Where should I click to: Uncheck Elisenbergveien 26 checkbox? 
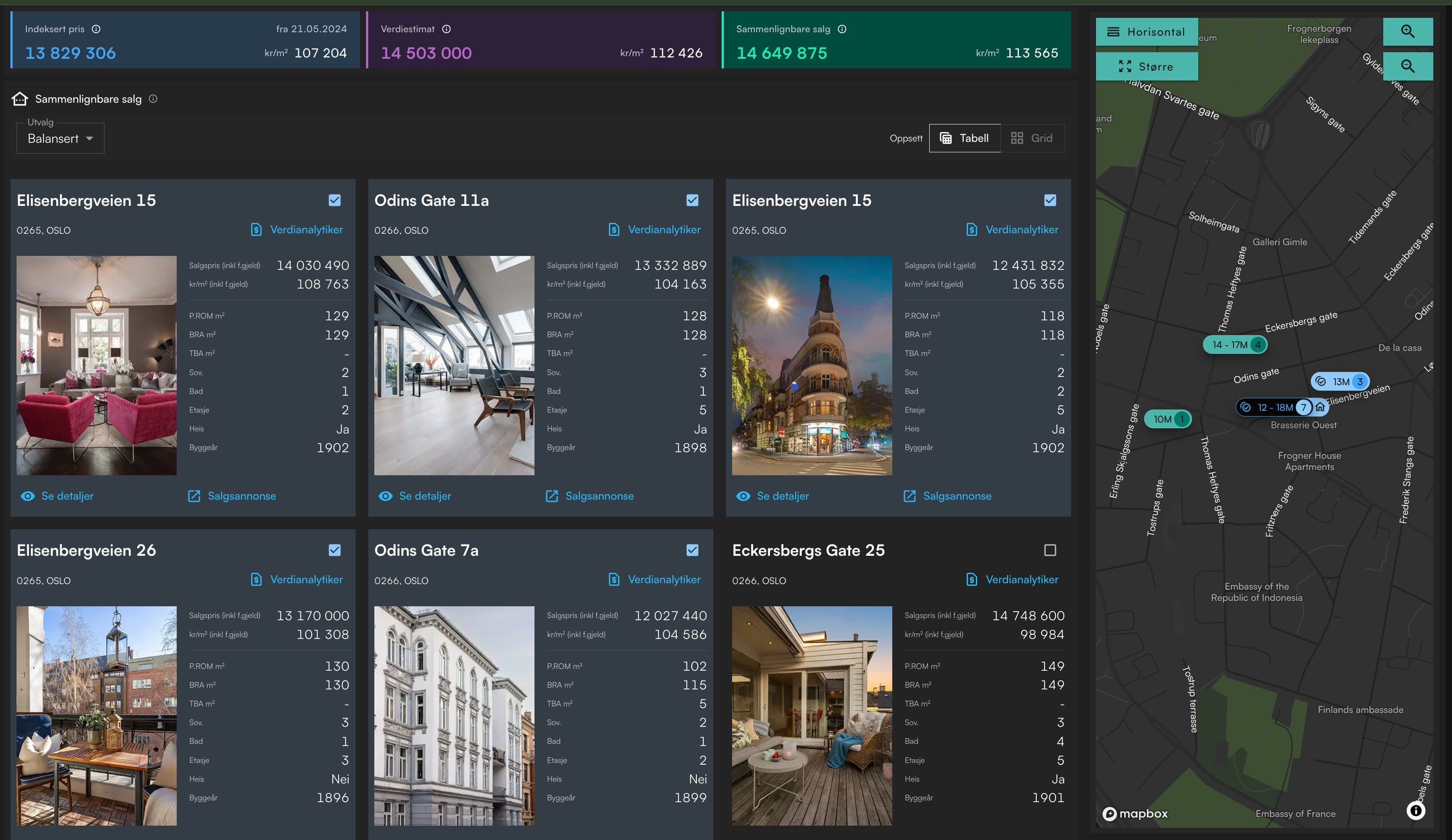pos(334,550)
